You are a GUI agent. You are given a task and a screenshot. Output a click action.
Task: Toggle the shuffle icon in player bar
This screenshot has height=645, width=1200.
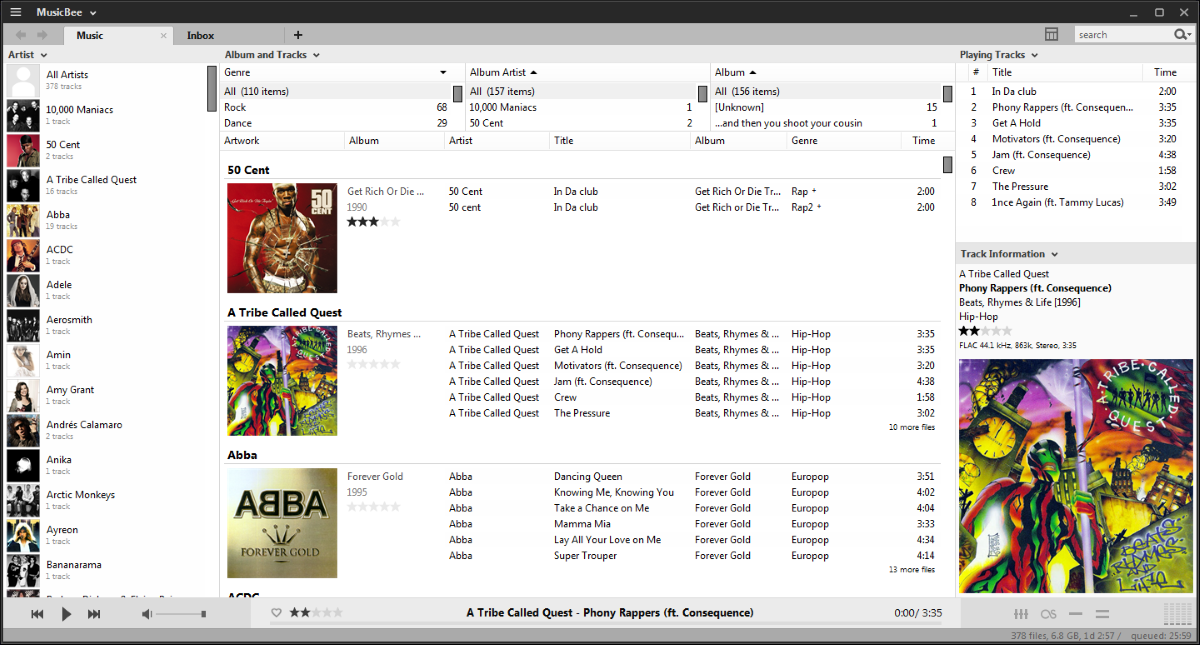coord(1103,614)
